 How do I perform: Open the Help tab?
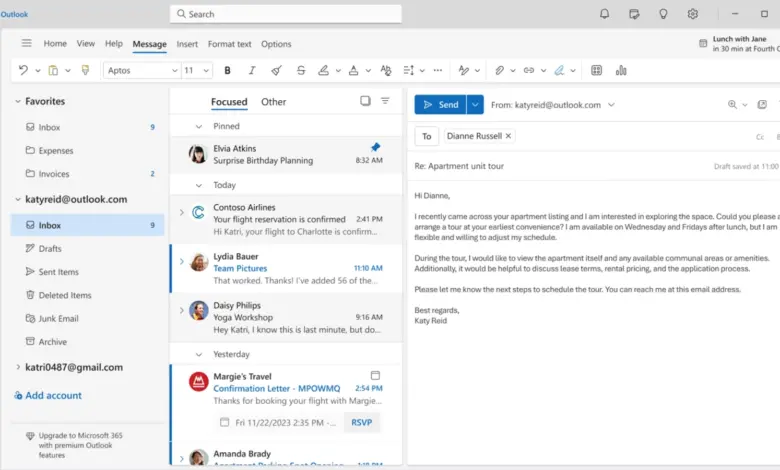113,44
